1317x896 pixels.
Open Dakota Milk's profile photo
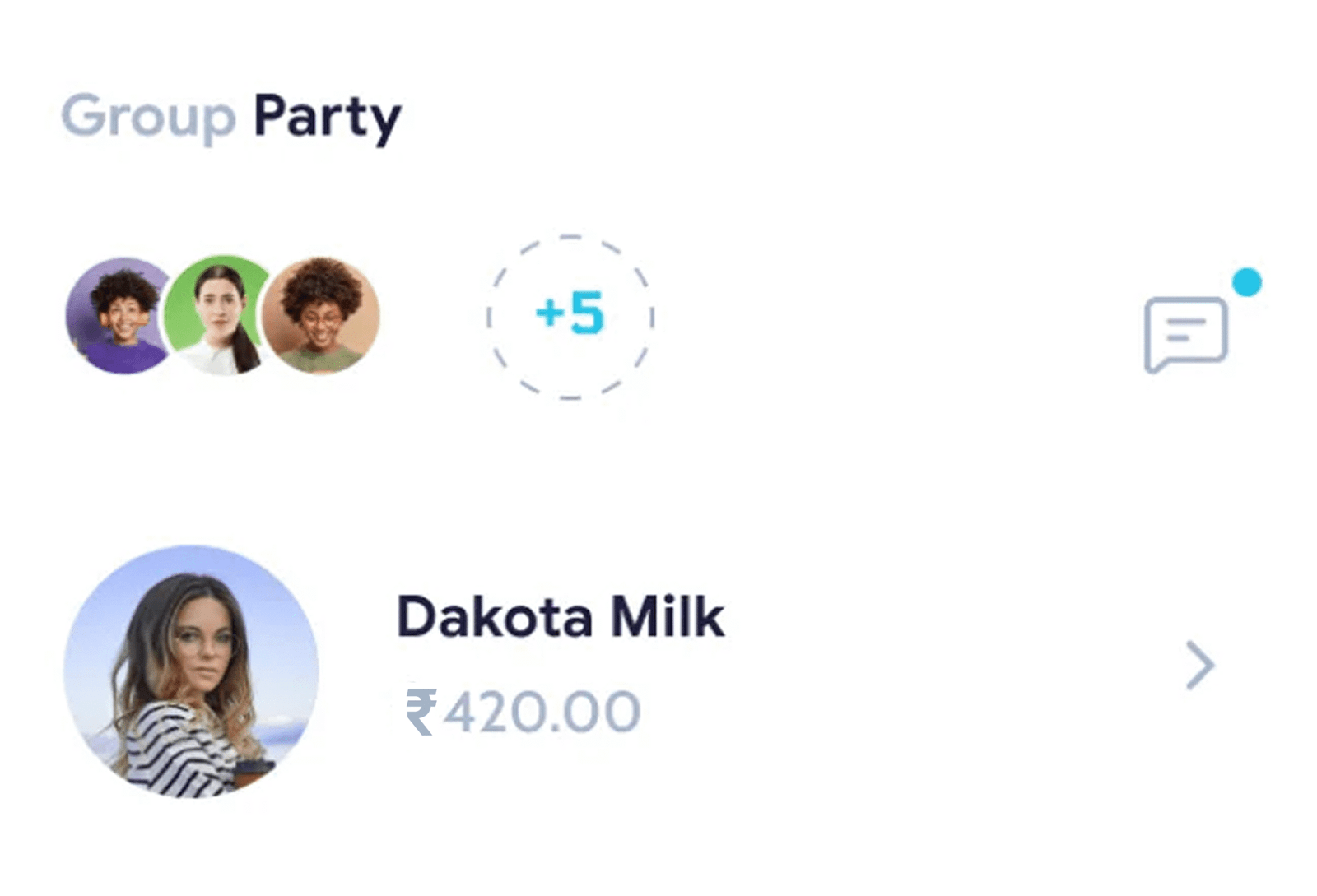(191, 671)
